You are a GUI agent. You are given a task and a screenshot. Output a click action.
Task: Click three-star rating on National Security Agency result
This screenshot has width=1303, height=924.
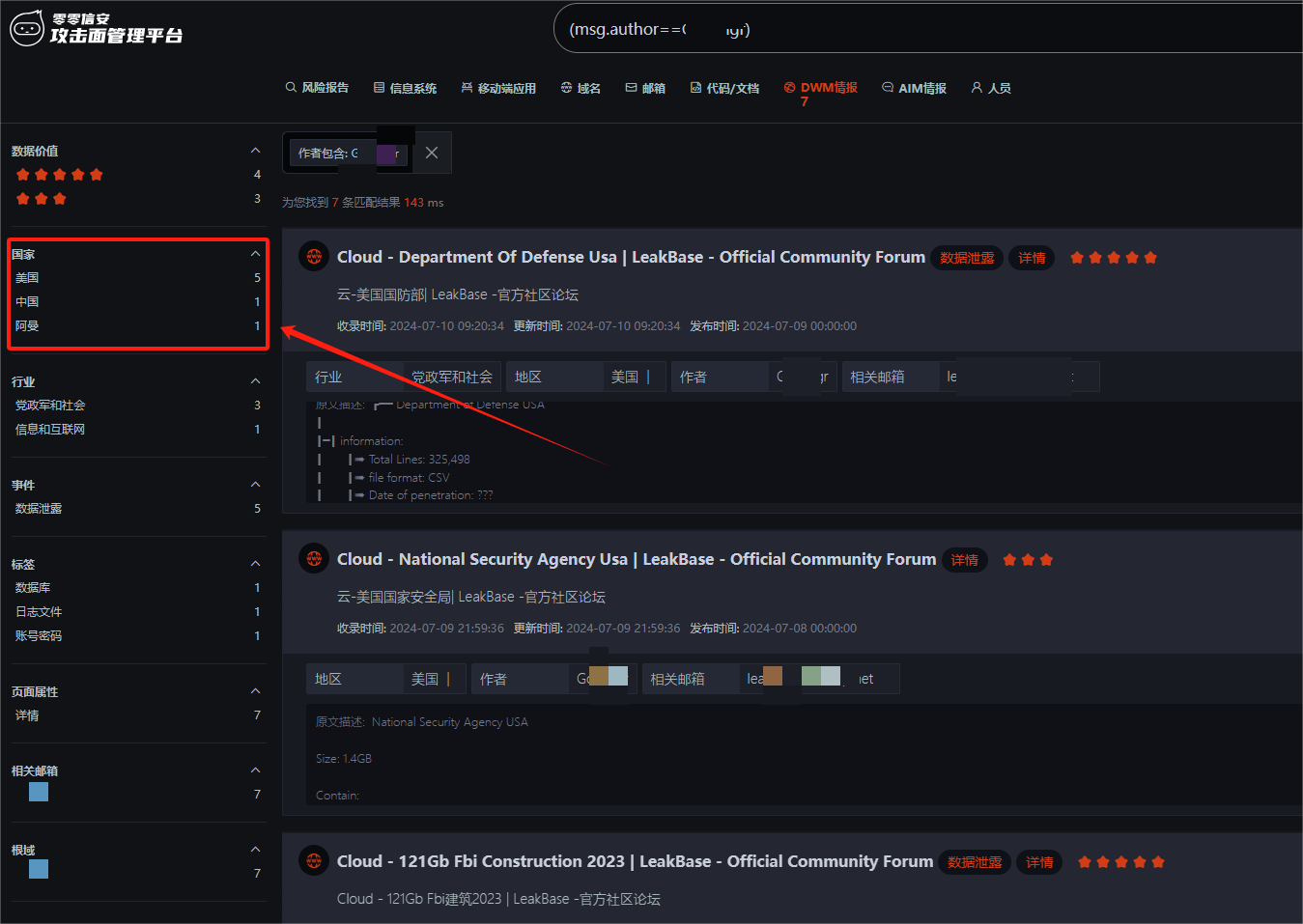pyautogui.click(x=1028, y=560)
